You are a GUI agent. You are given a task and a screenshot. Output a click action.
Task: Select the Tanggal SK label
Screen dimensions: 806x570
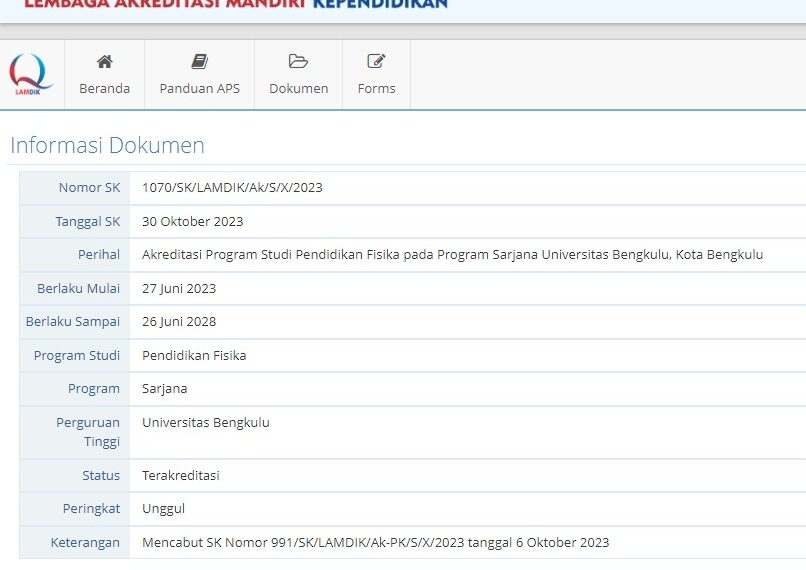pyautogui.click(x=88, y=222)
